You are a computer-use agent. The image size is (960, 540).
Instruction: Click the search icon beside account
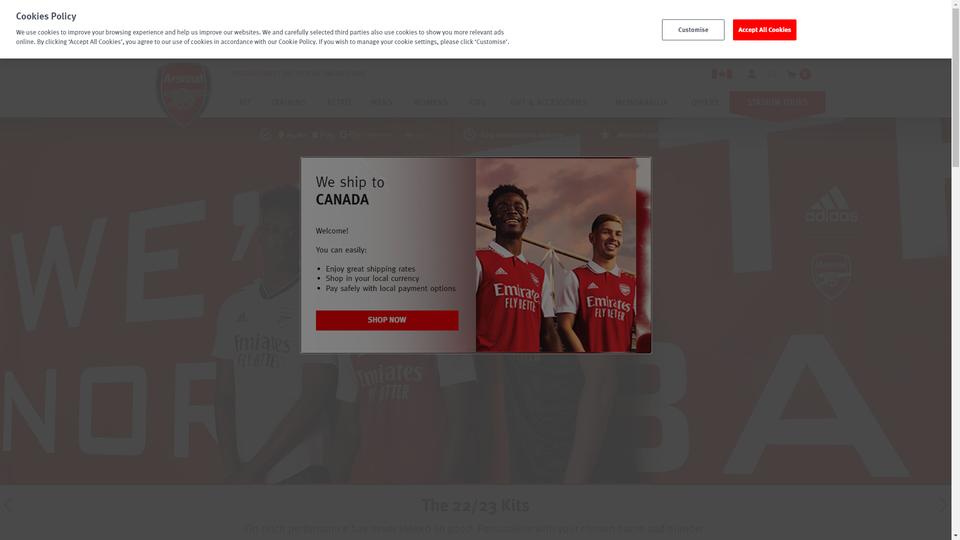click(x=772, y=74)
